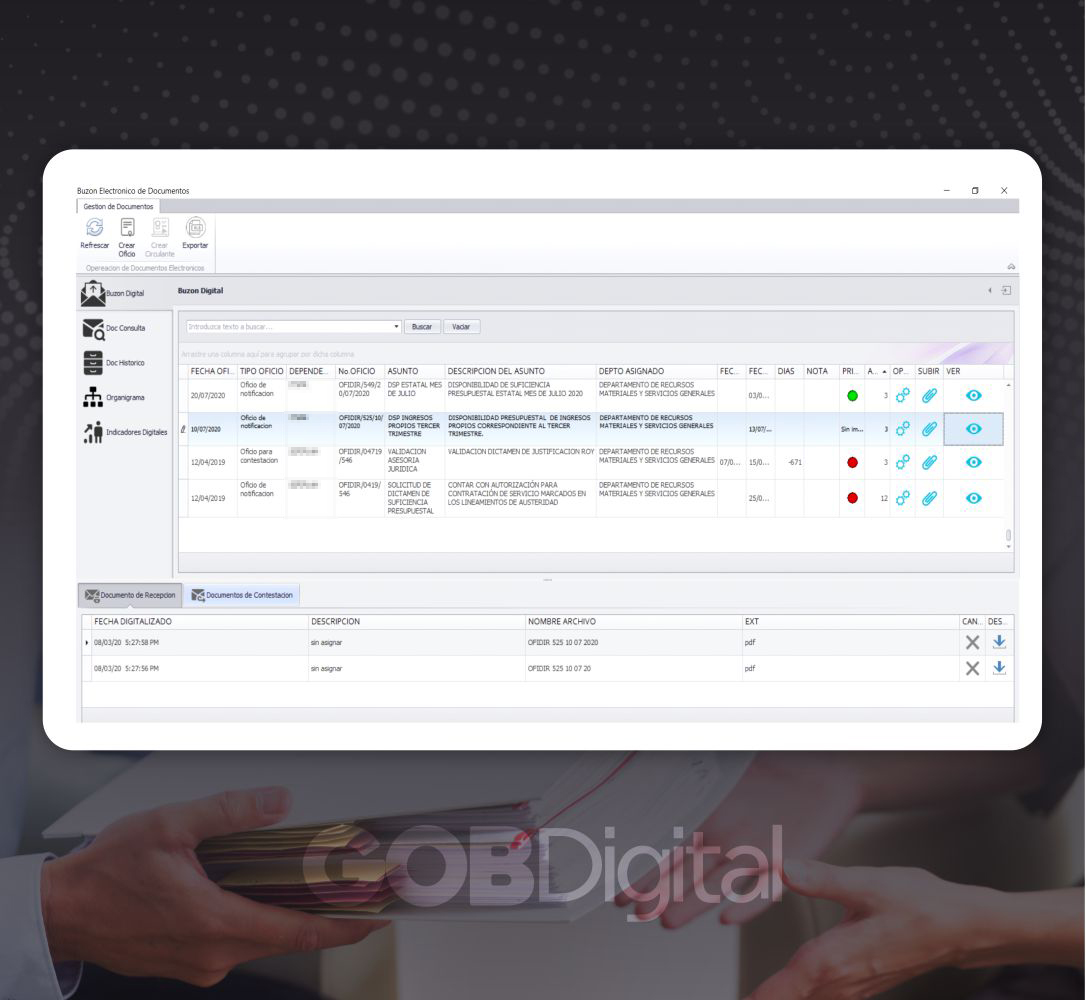This screenshot has width=1086, height=1000.
Task: Download the OFIDIR 525 10 07 2020 file
Action: (x=998, y=642)
